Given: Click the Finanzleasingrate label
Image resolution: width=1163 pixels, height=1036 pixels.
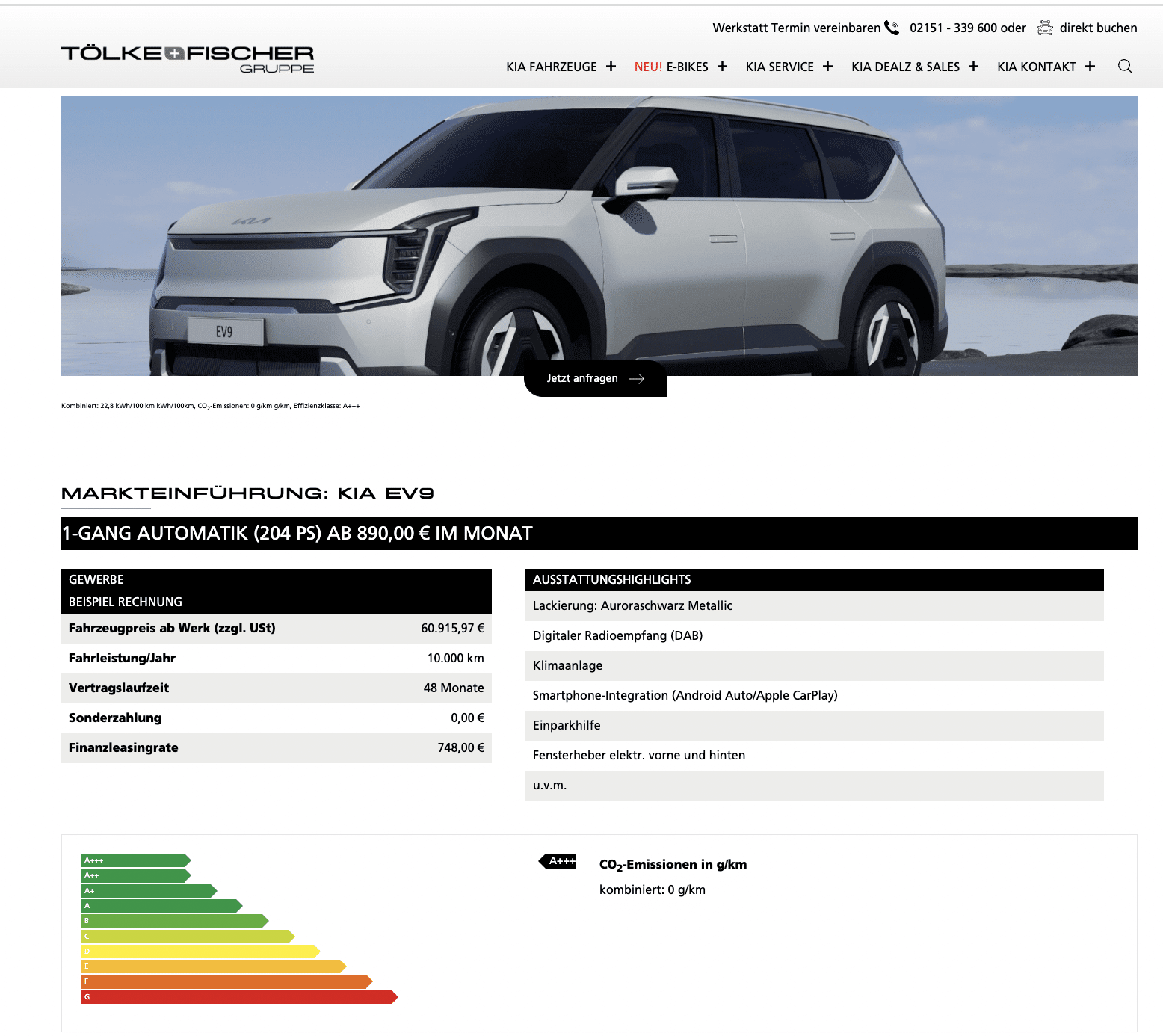Looking at the screenshot, I should coord(123,747).
